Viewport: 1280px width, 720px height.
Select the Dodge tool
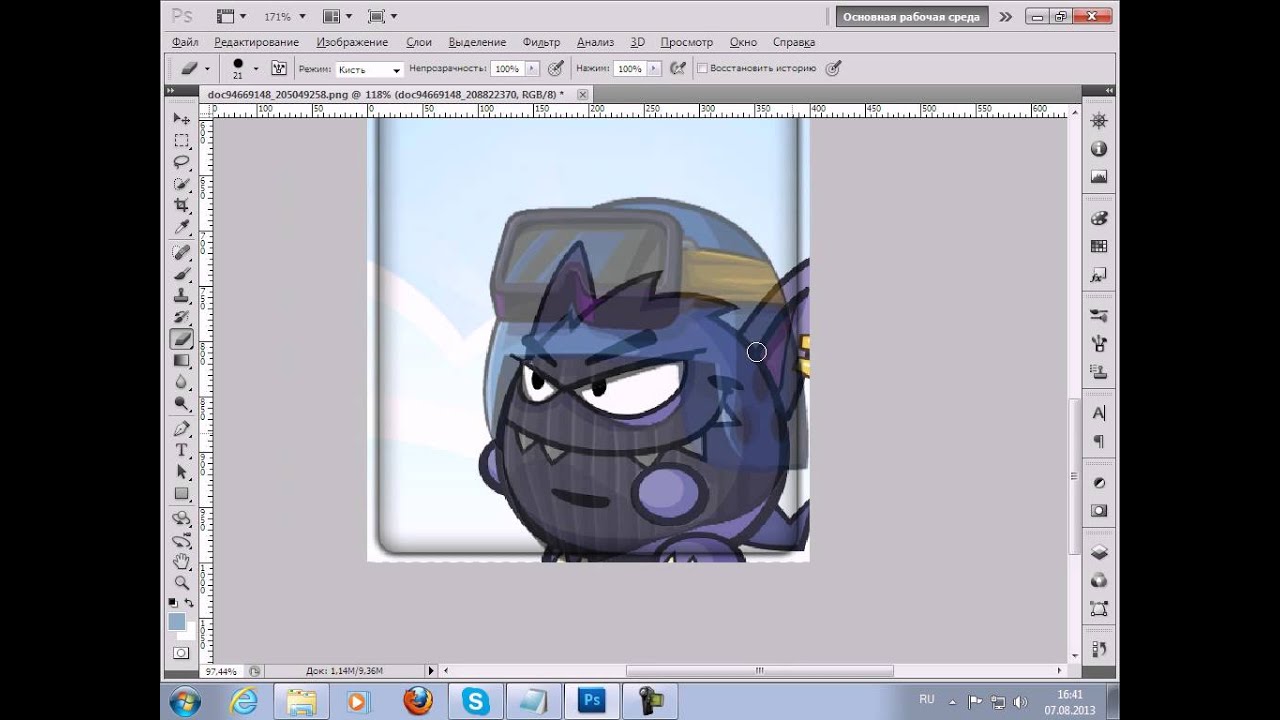181,402
